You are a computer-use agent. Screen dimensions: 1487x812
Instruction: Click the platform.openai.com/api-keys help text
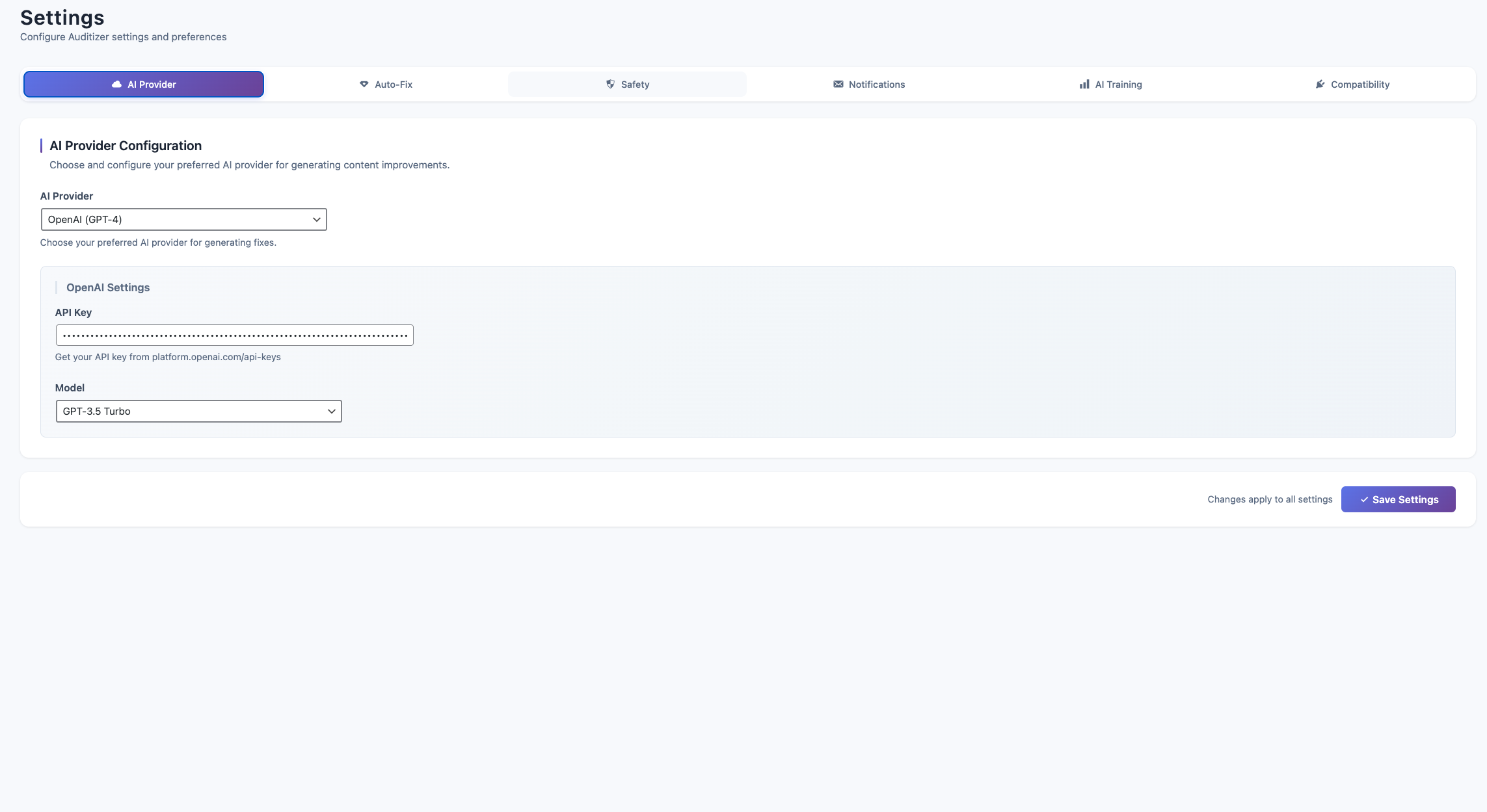[x=216, y=357]
